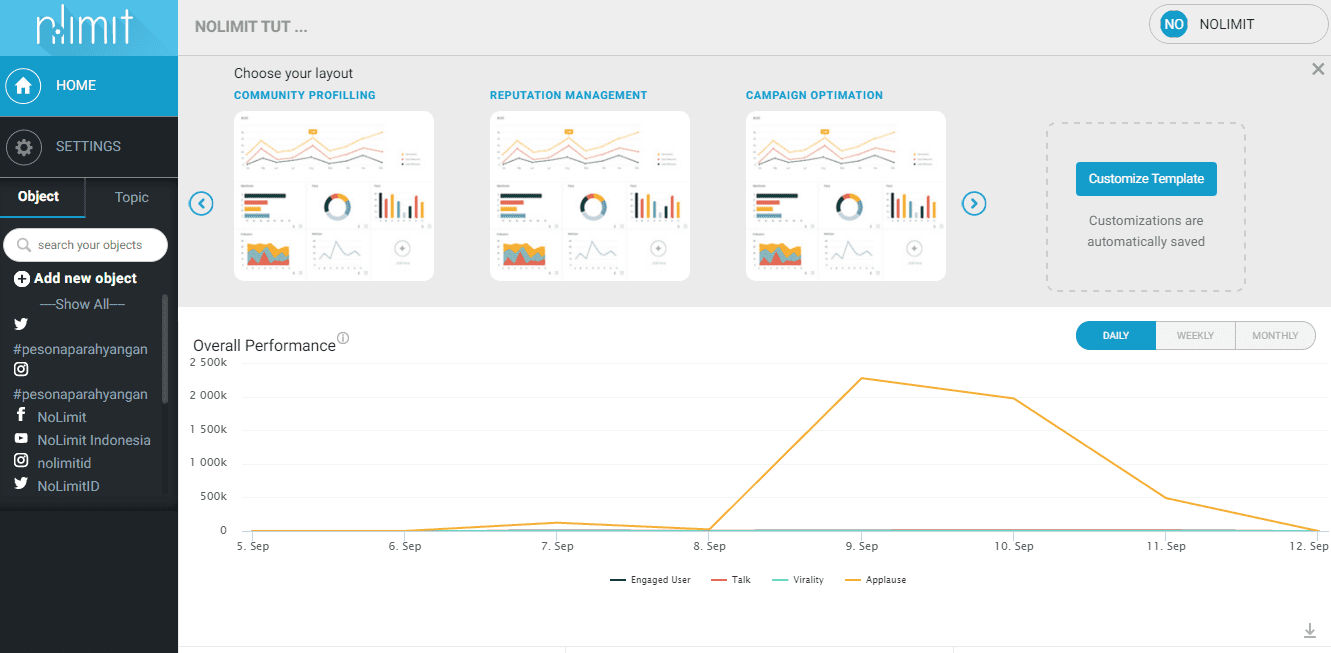Show next layouts with the right arrow
This screenshot has width=1331, height=653.
[x=974, y=204]
